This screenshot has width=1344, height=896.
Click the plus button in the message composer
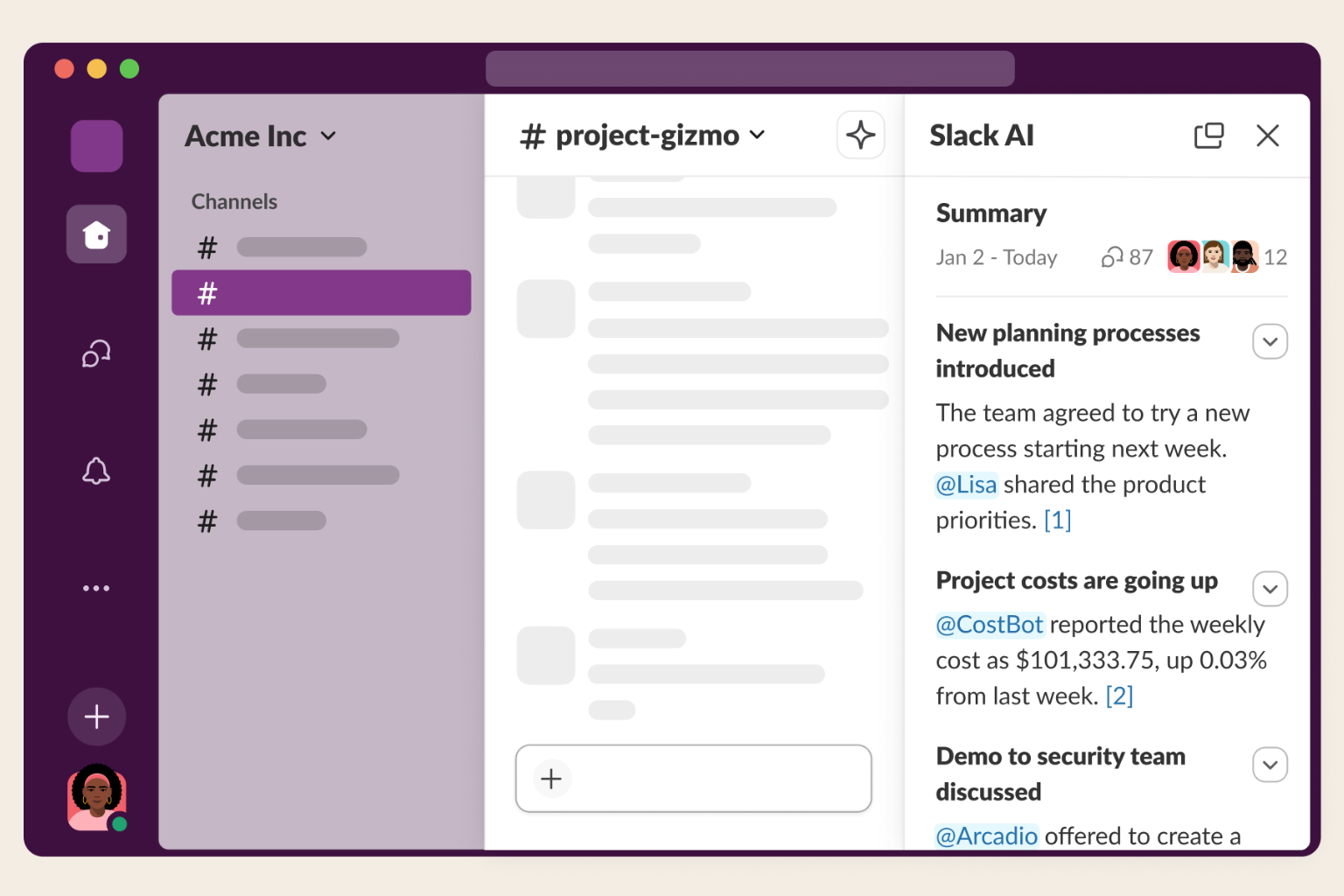pos(551,779)
